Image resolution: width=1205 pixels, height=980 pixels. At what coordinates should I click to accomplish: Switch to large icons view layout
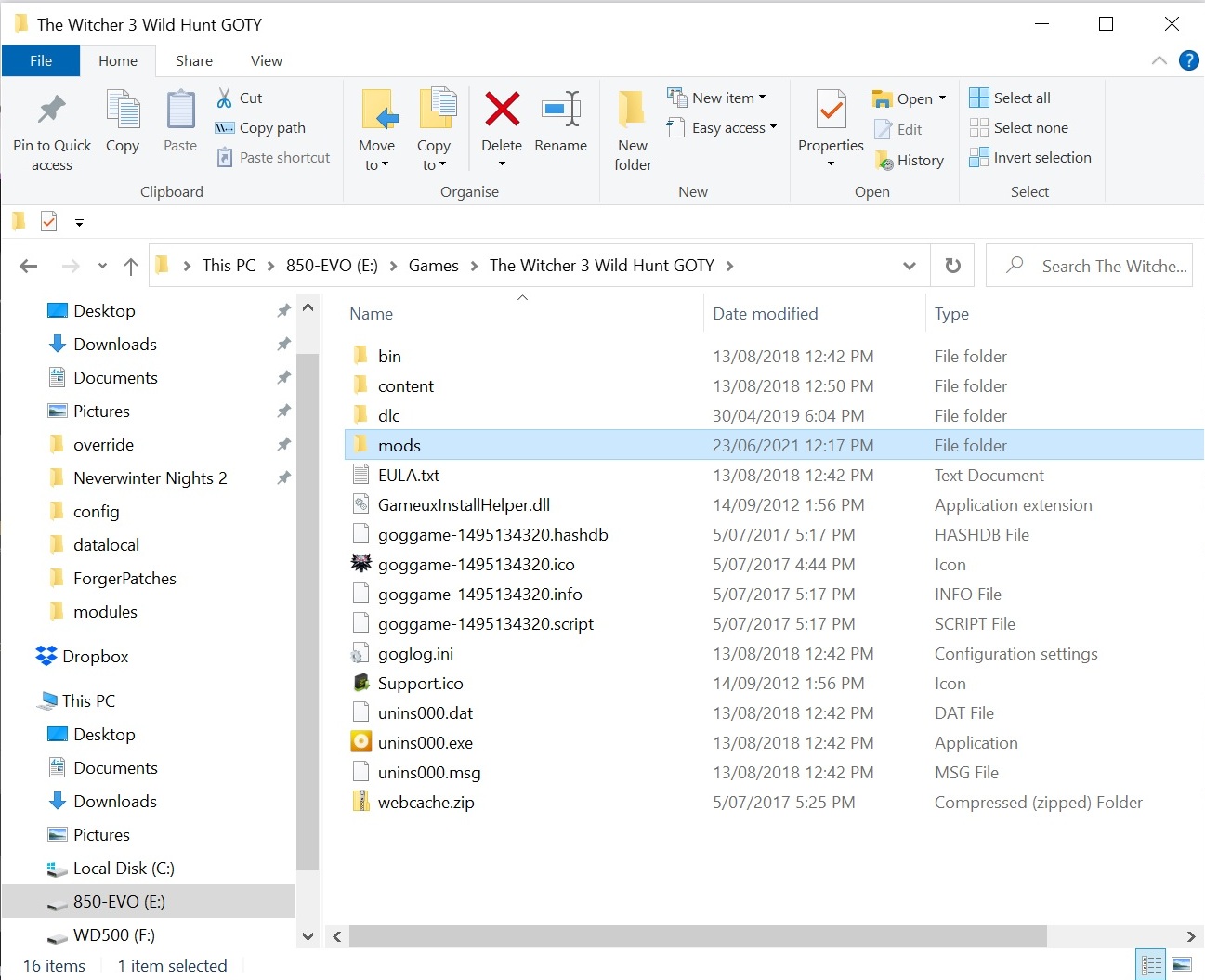[1182, 965]
